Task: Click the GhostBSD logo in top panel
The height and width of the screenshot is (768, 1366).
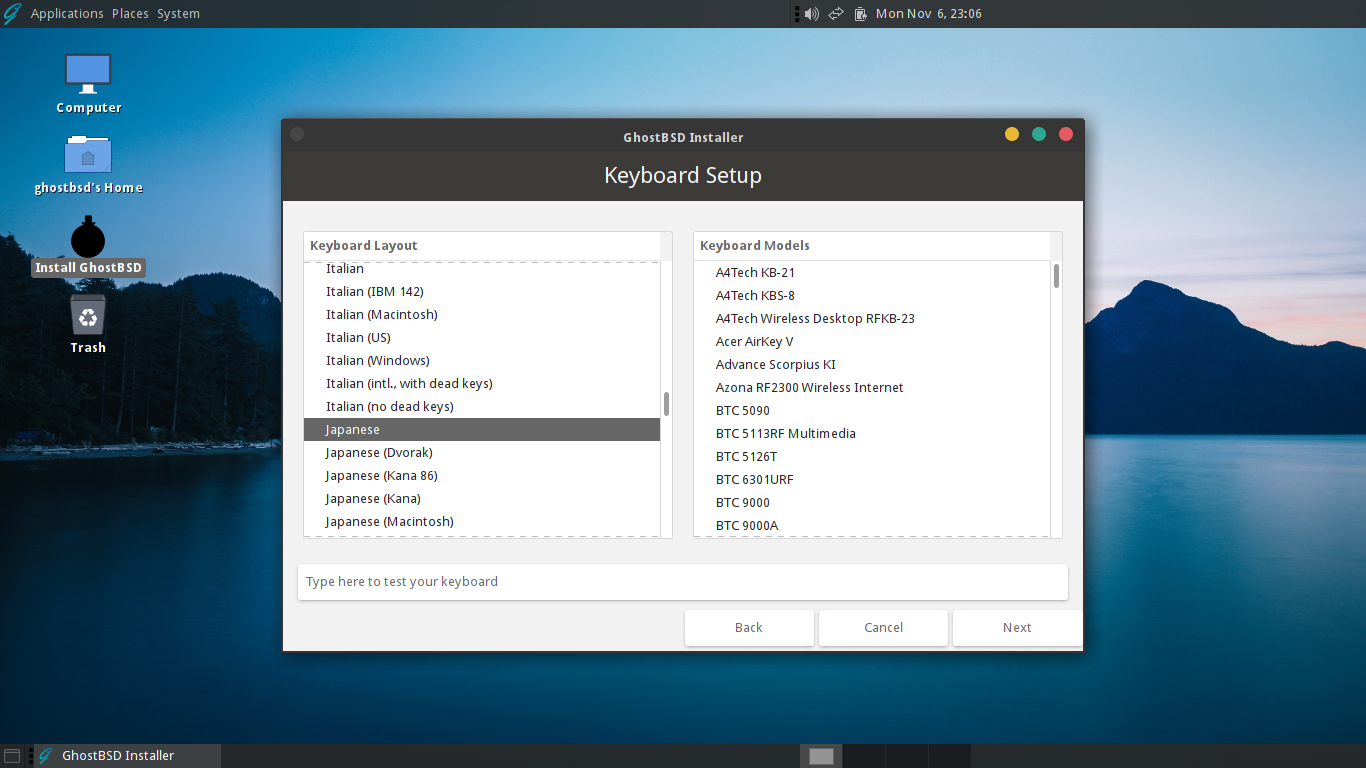Action: pyautogui.click(x=12, y=13)
